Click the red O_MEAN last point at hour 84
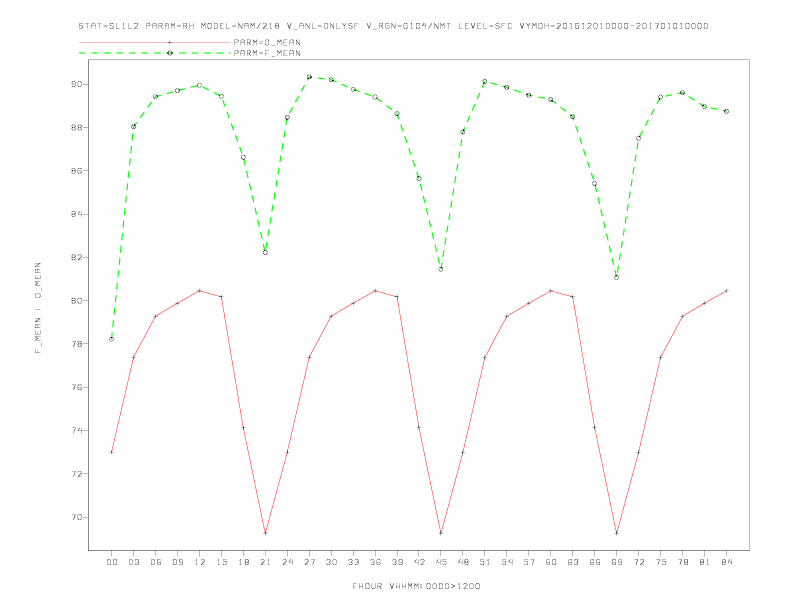Screen dimensions: 792x612 726,291
